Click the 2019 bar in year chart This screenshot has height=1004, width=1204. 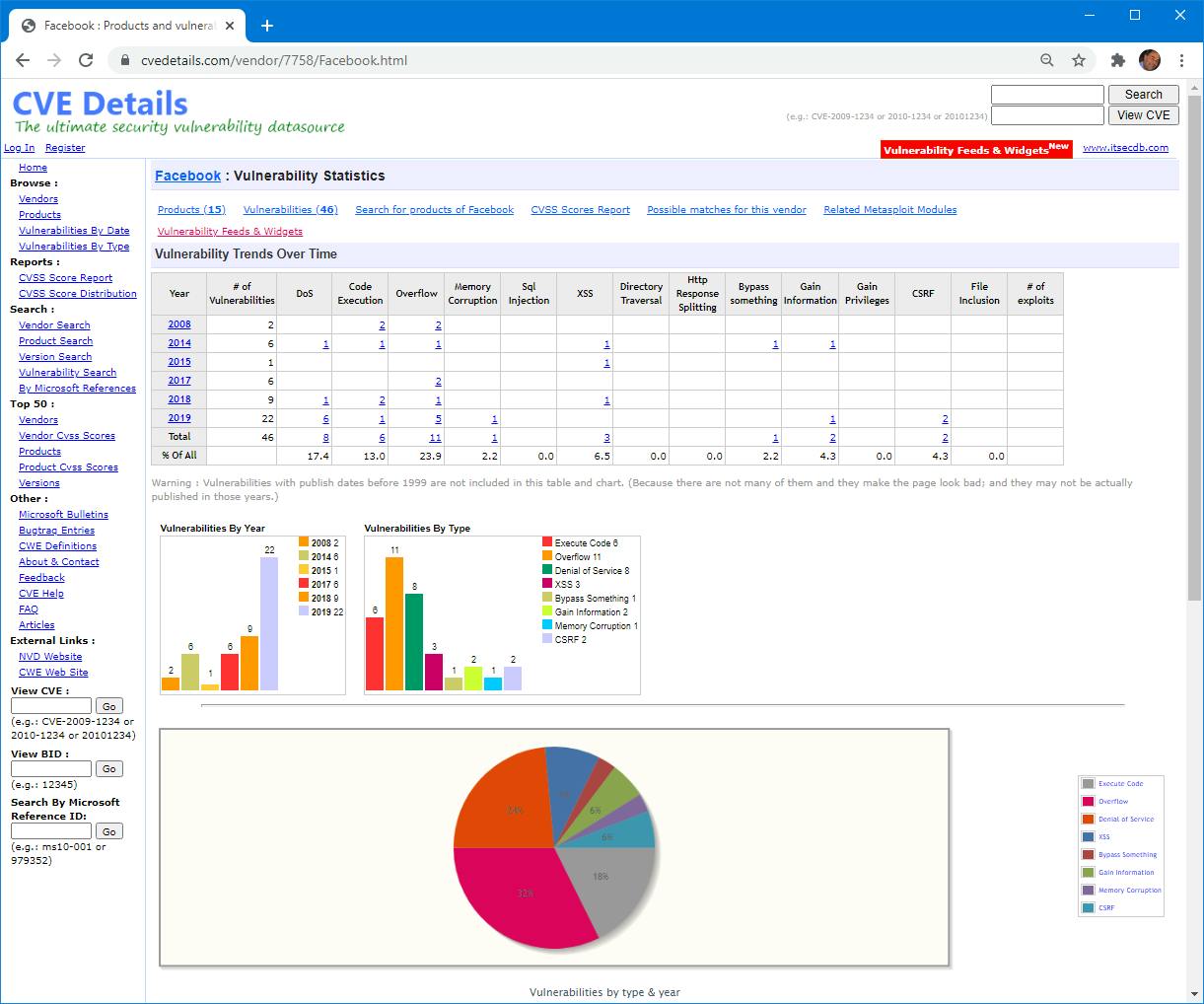tap(269, 623)
